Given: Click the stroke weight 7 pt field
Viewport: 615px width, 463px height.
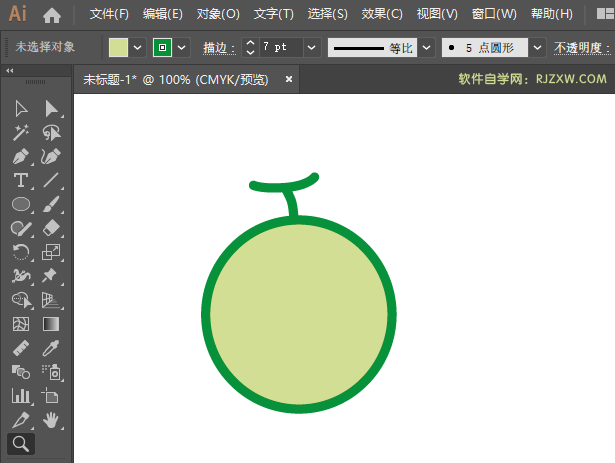Looking at the screenshot, I should [x=280, y=48].
